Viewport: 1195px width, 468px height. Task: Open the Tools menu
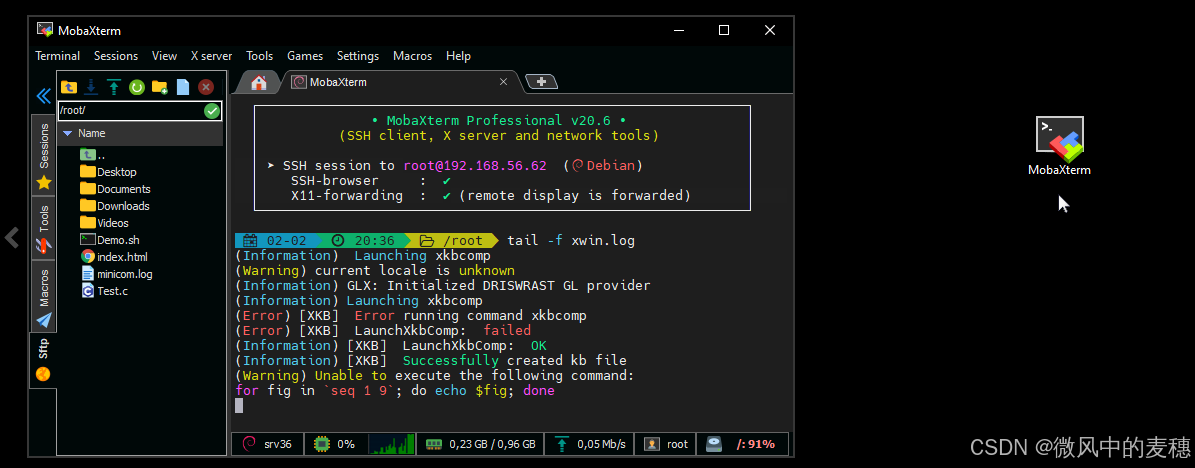coord(259,56)
